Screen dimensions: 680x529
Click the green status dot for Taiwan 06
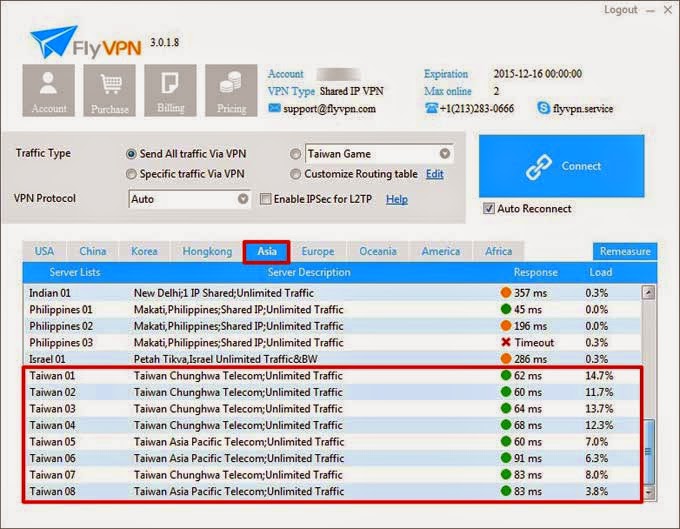(506, 457)
